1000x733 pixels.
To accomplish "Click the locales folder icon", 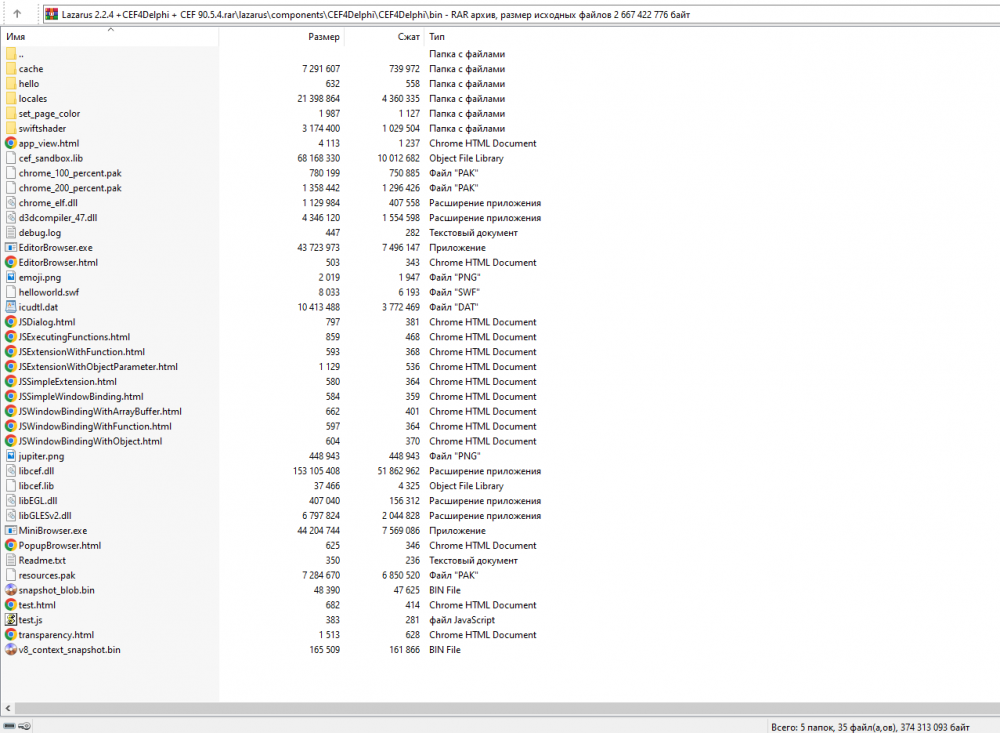I will click(11, 99).
